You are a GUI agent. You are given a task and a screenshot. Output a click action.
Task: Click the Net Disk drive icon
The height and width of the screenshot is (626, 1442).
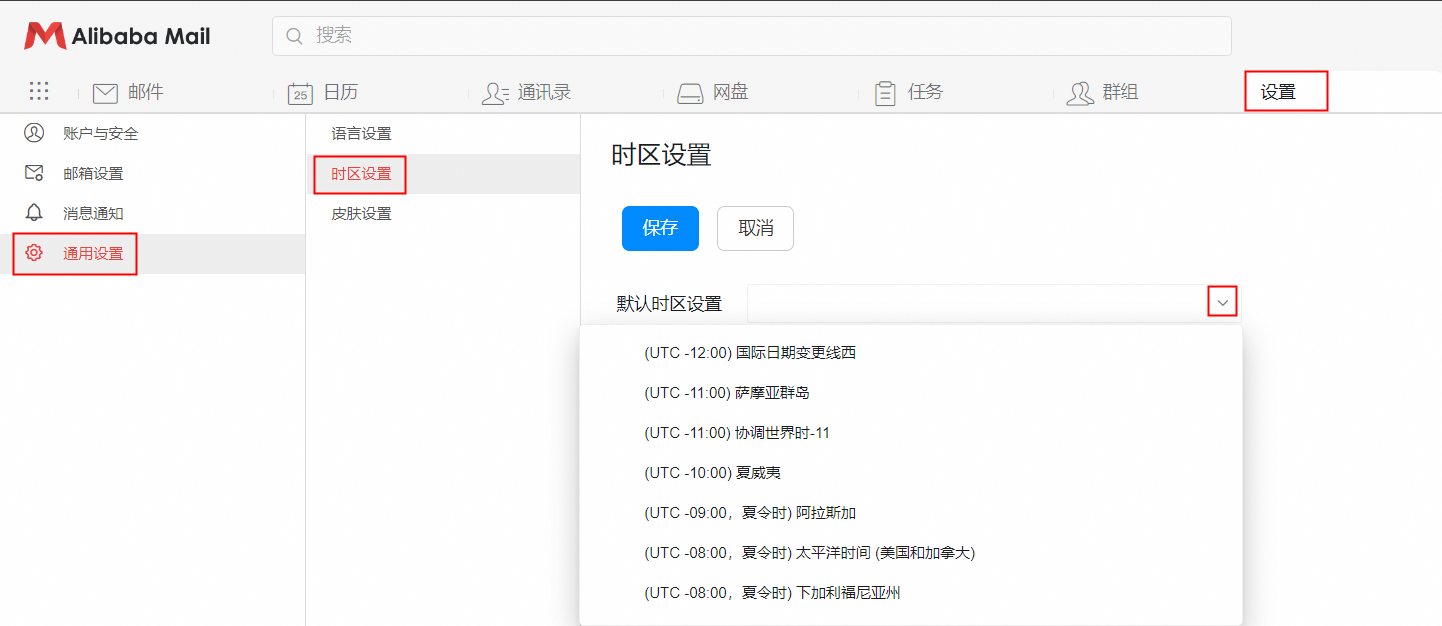[690, 93]
